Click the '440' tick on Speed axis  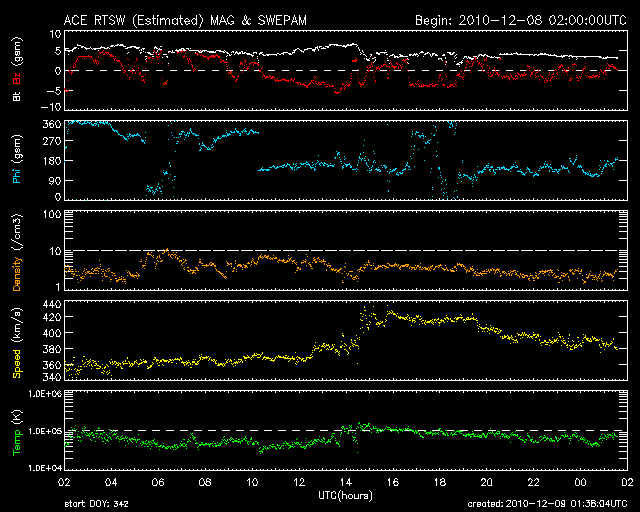click(x=52, y=304)
